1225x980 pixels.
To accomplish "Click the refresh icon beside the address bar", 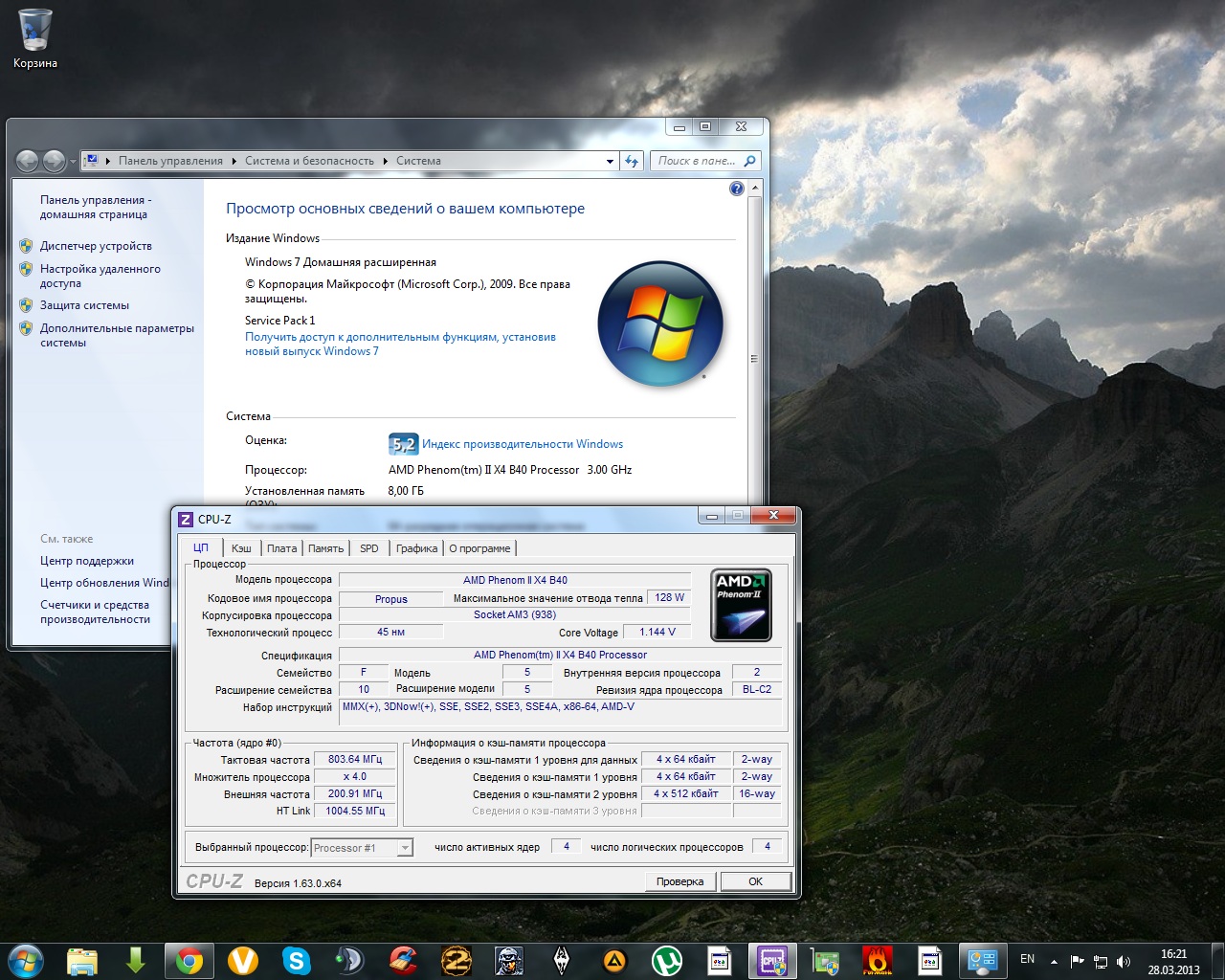I will 632,161.
